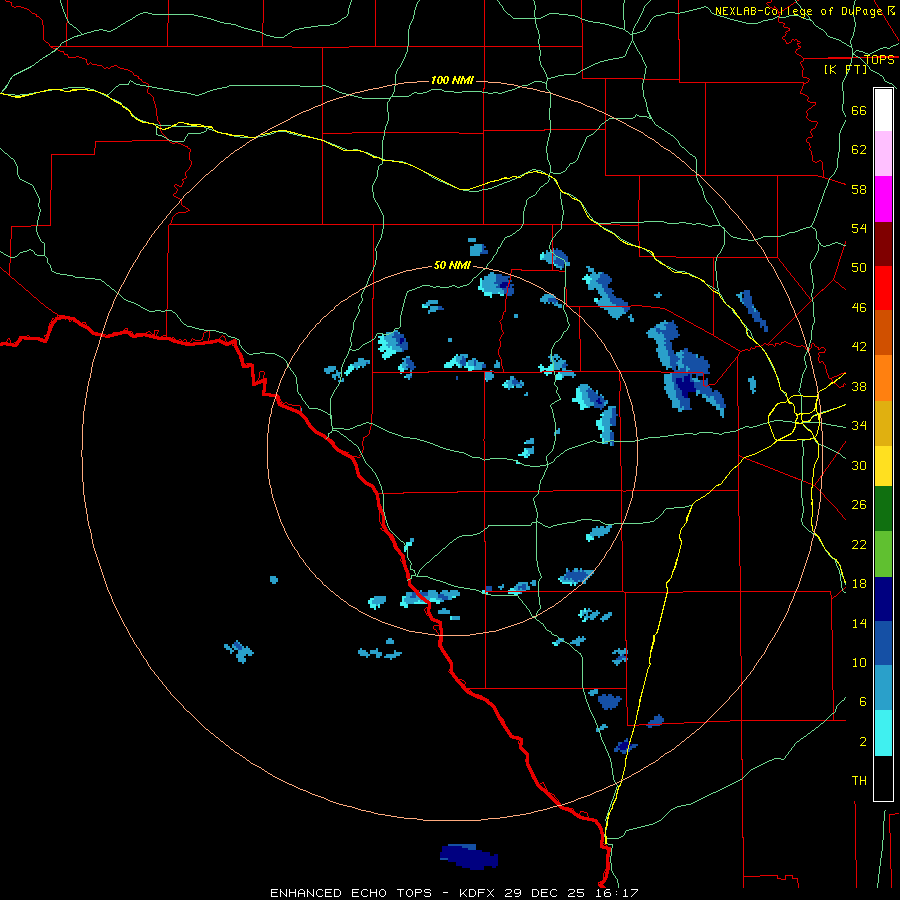Pick the orange 42 legend color band
This screenshot has width=900, height=900.
click(883, 378)
